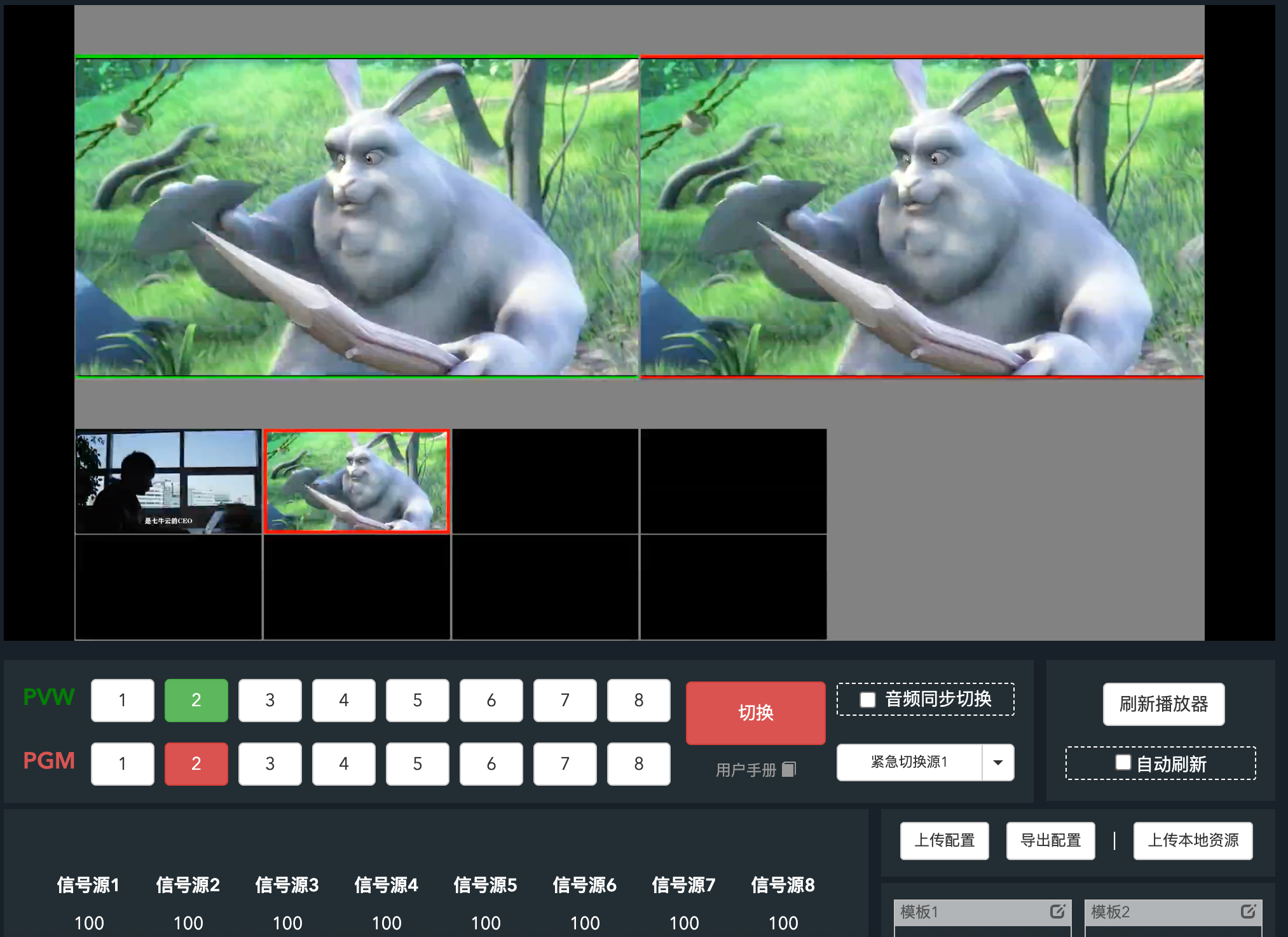The image size is (1288, 937).
Task: Toggle the 自动刷新 checkbox
Action: (x=1123, y=763)
